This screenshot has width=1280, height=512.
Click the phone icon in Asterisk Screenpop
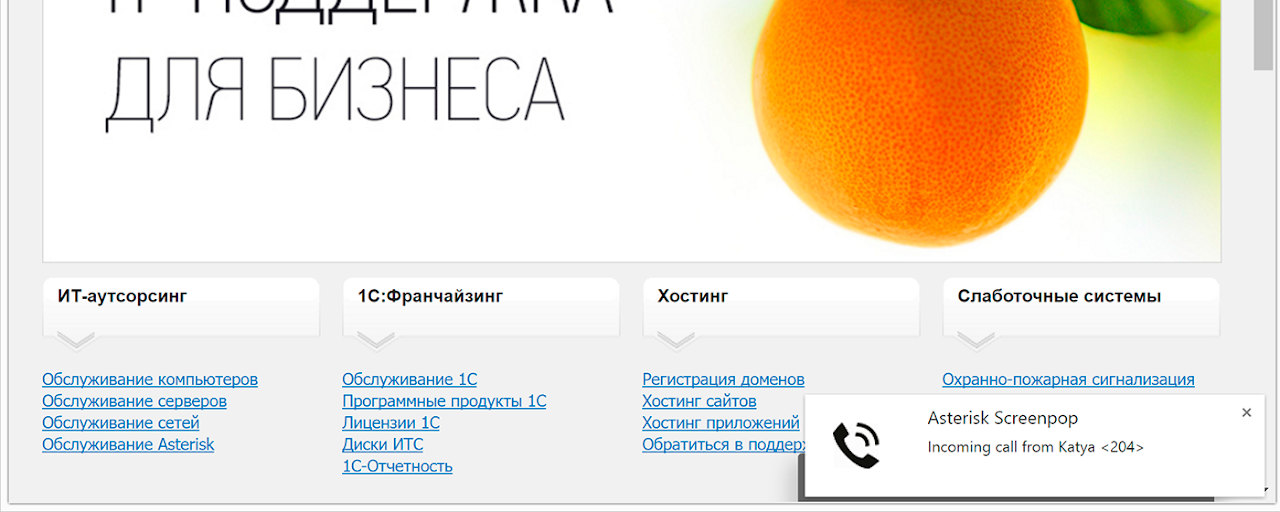[x=856, y=446]
